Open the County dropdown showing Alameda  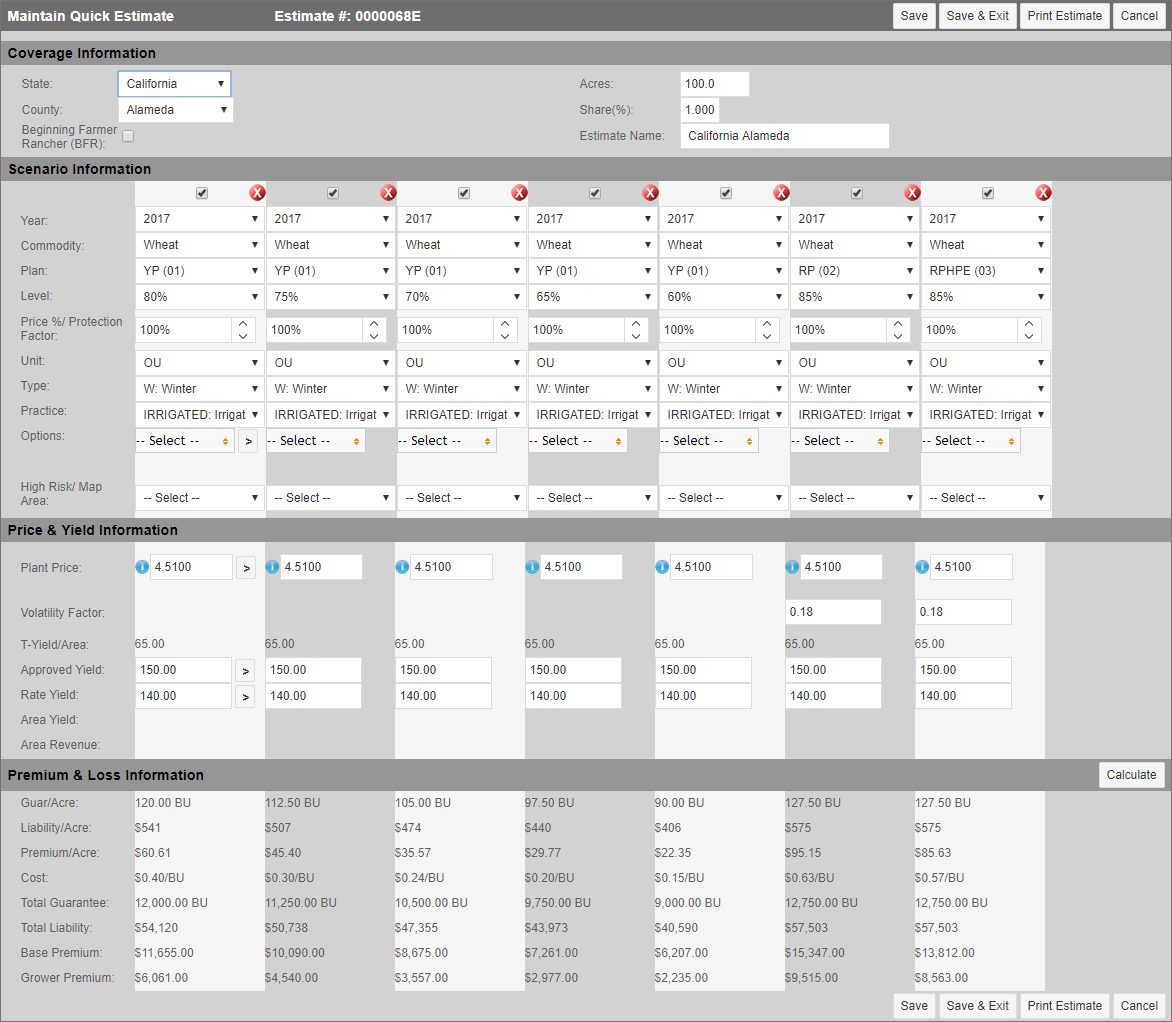(176, 110)
